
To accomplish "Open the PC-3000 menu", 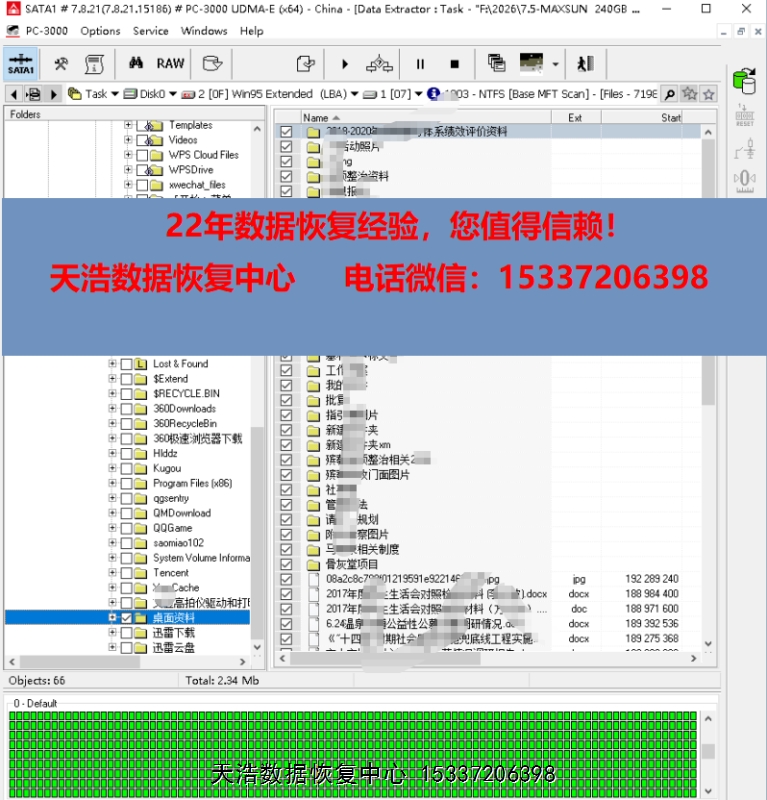I will pos(46,31).
